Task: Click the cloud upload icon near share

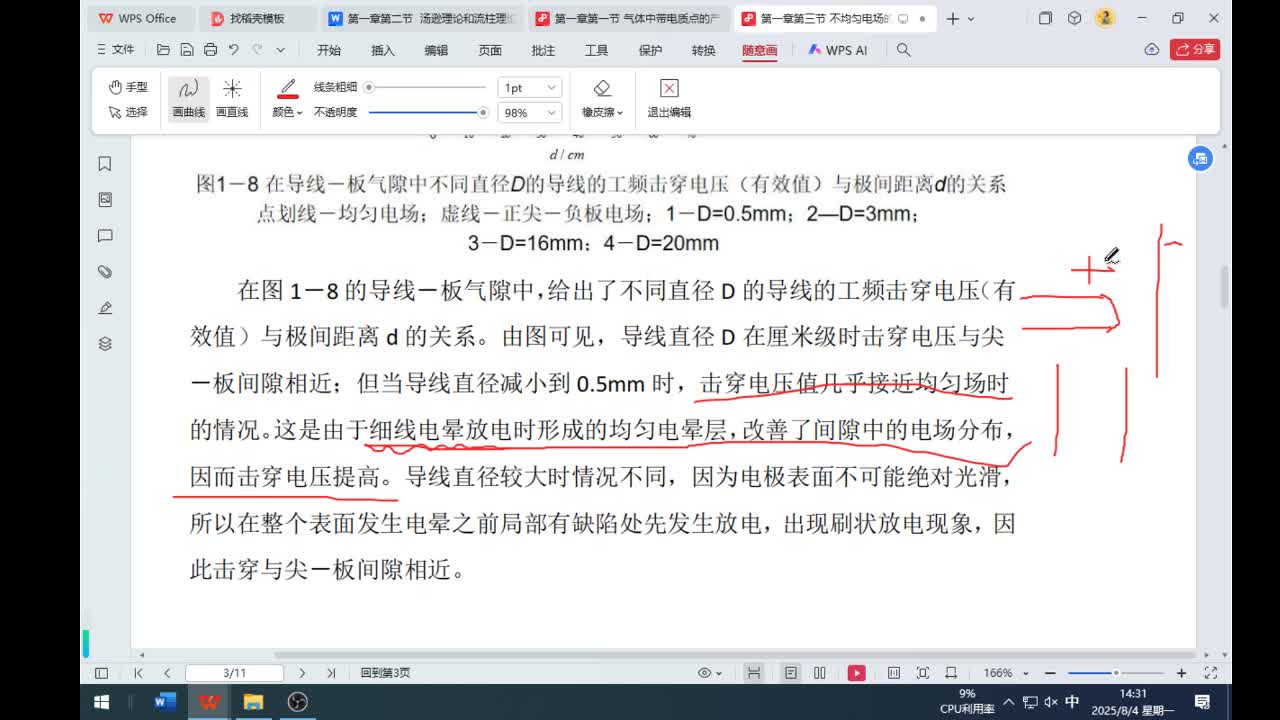Action: (x=1152, y=49)
